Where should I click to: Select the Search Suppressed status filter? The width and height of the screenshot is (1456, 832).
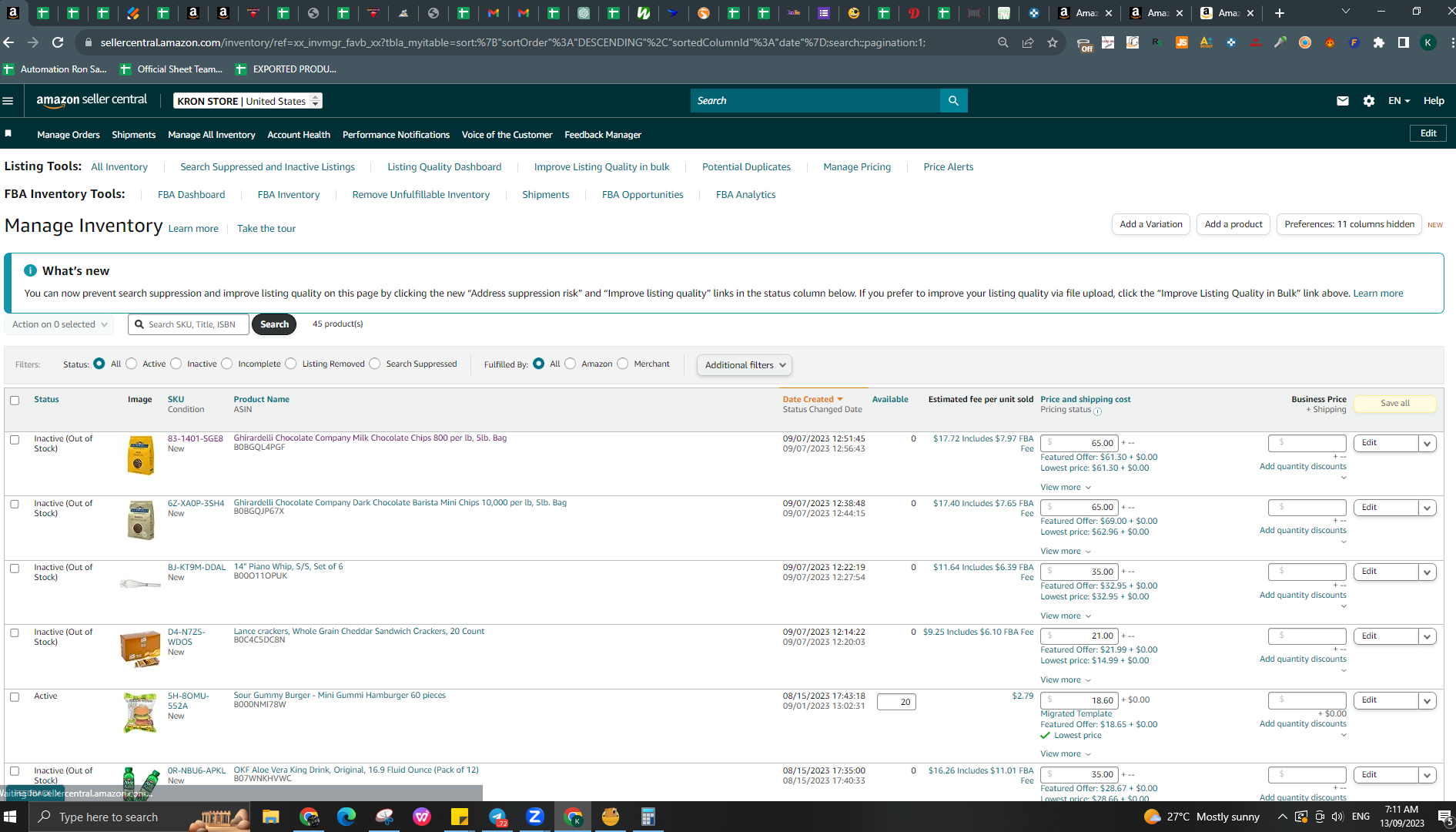click(x=375, y=364)
